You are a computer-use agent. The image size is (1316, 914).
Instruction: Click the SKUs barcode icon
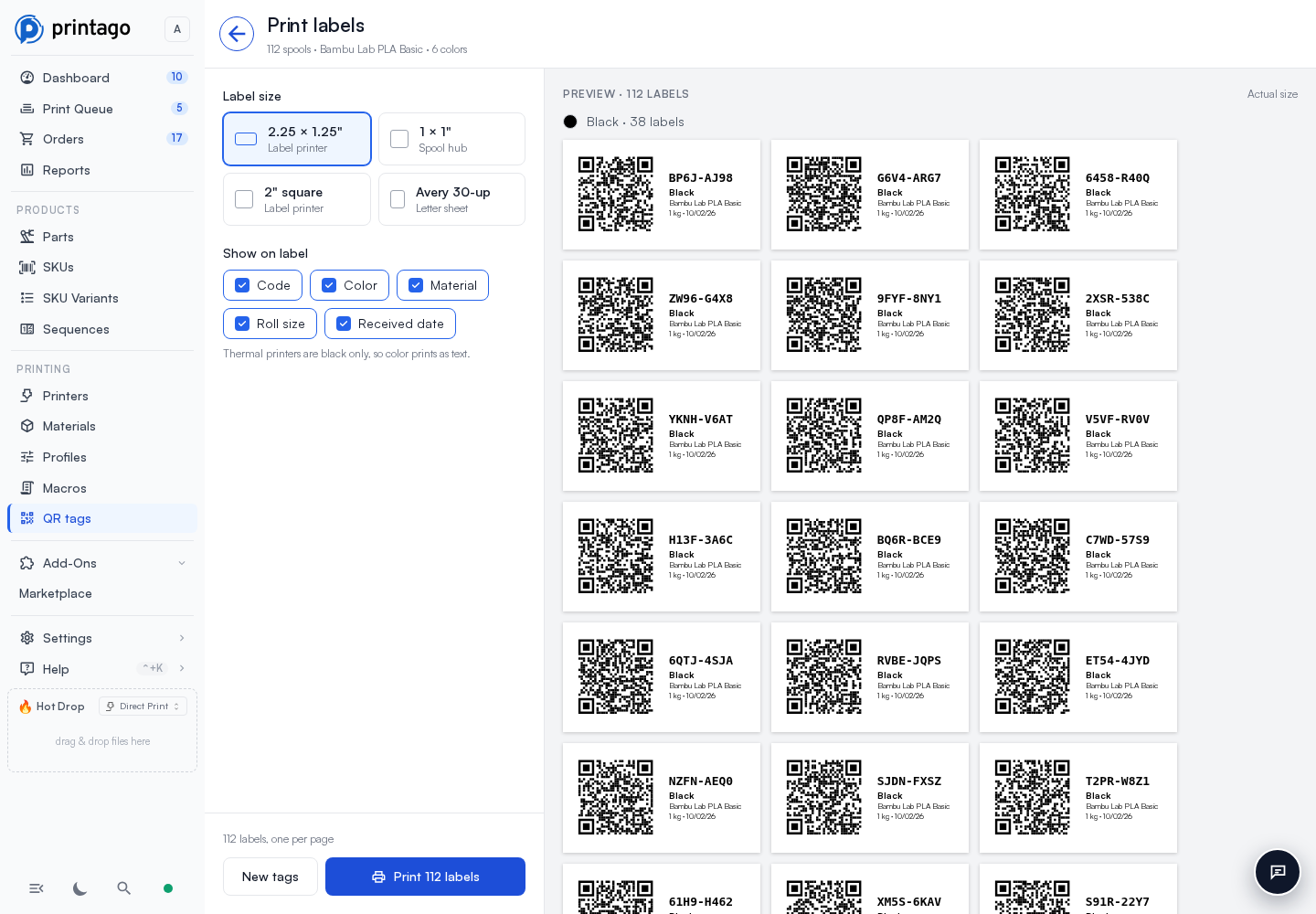27,267
